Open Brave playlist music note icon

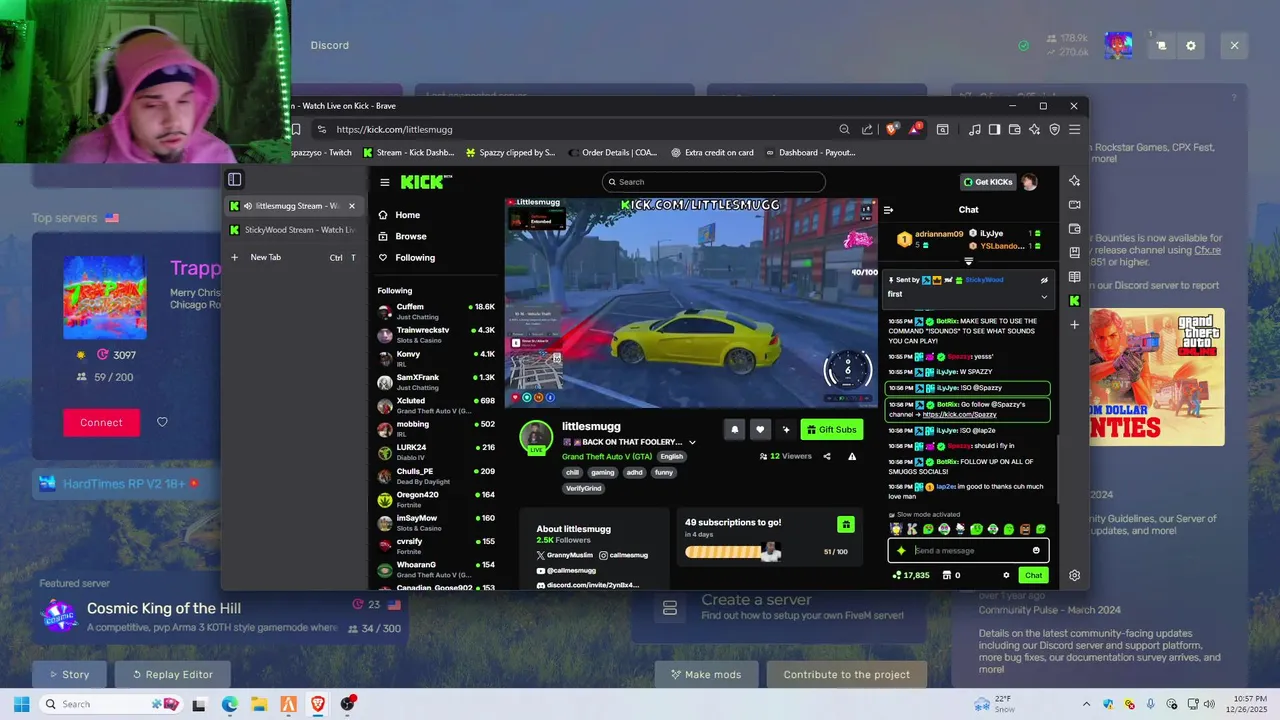coord(975,129)
